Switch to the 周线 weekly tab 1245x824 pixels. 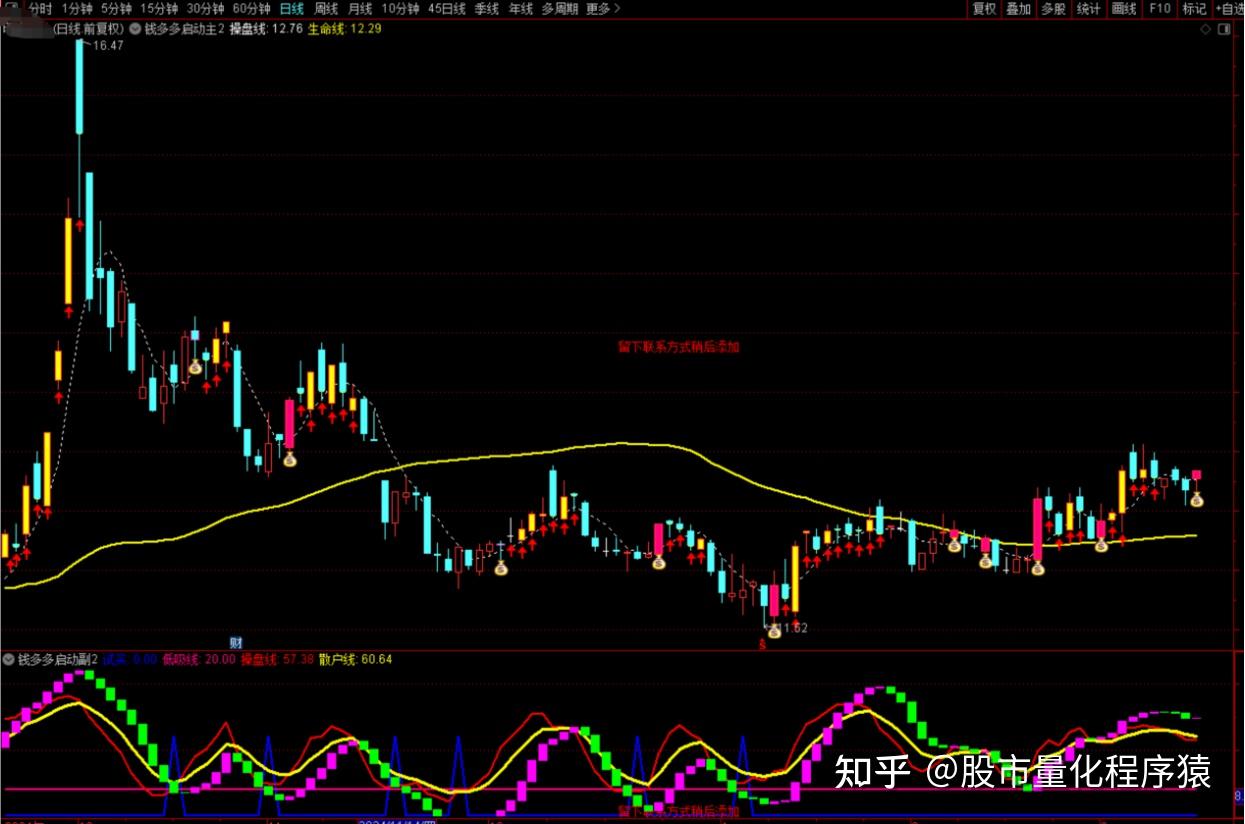tap(326, 8)
